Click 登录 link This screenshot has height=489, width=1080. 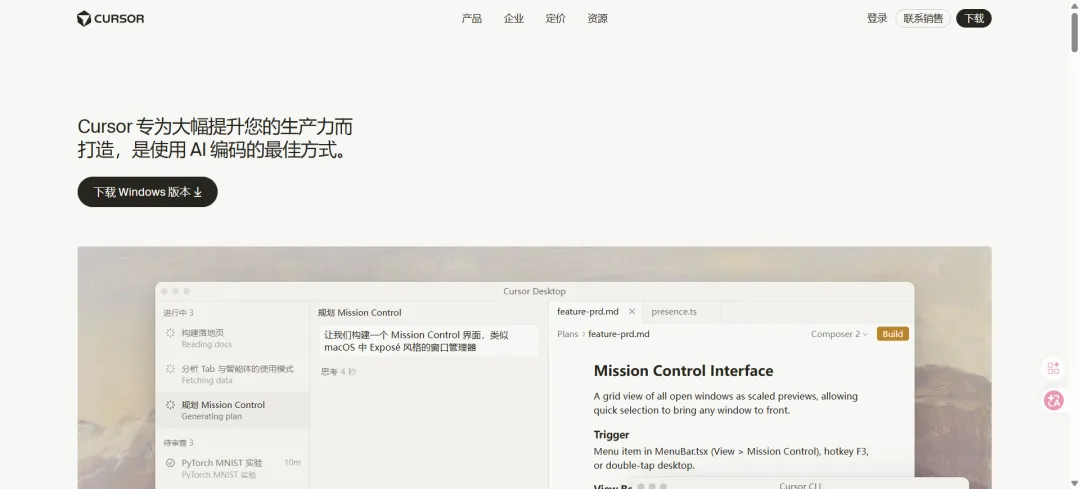[x=877, y=19]
